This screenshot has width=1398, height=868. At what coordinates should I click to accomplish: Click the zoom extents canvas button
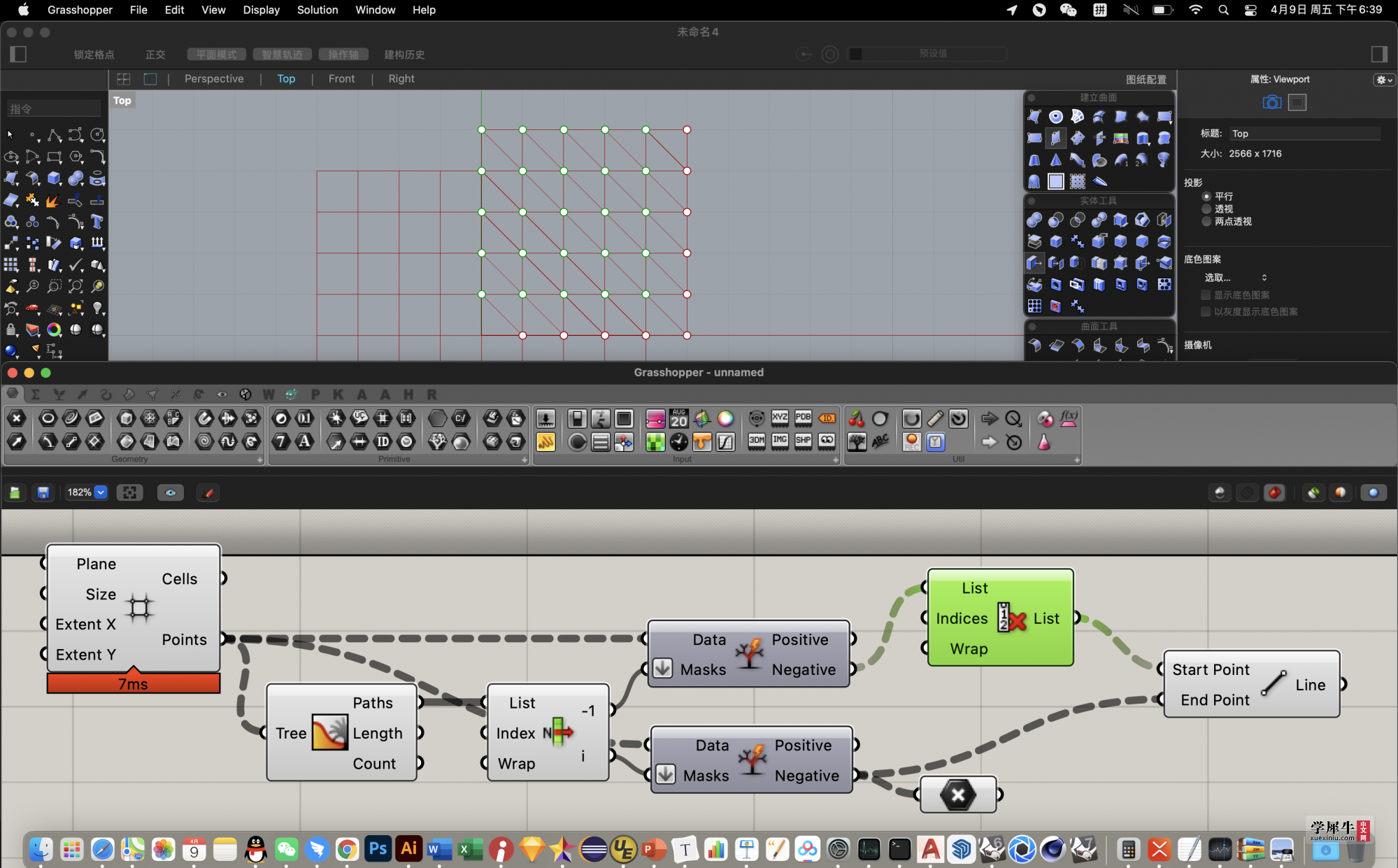[x=129, y=492]
